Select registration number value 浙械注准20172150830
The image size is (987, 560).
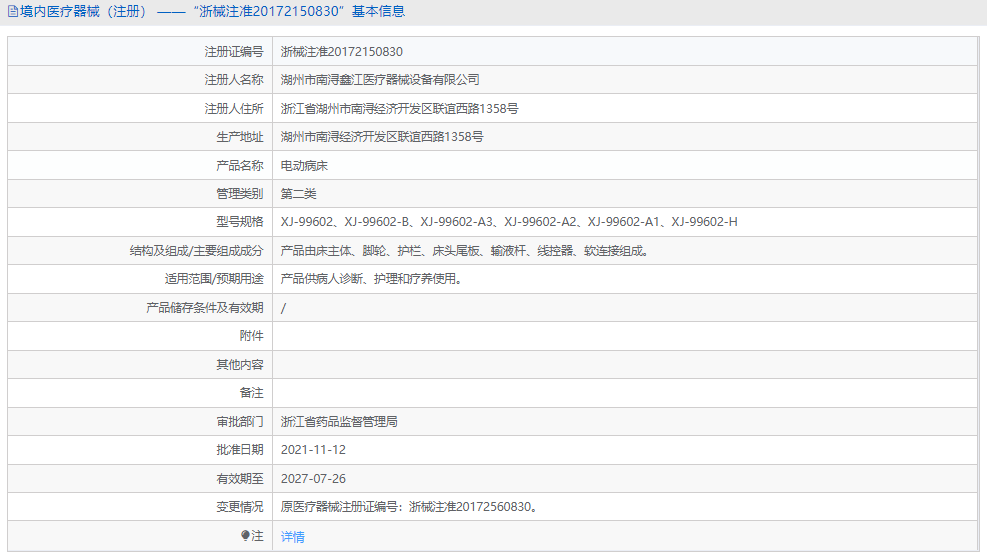pyautogui.click(x=342, y=52)
